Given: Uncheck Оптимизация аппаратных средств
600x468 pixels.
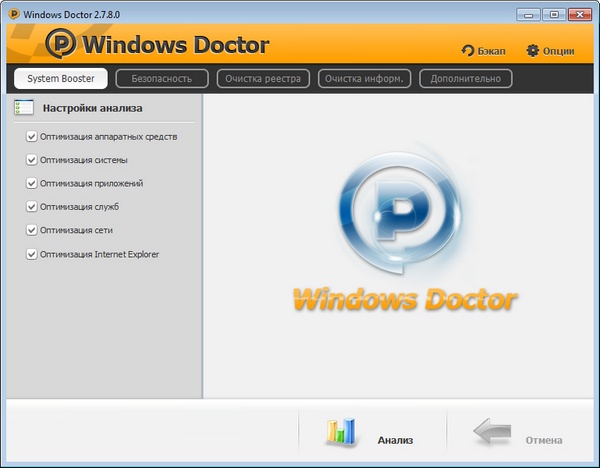Looking at the screenshot, I should click(32, 136).
